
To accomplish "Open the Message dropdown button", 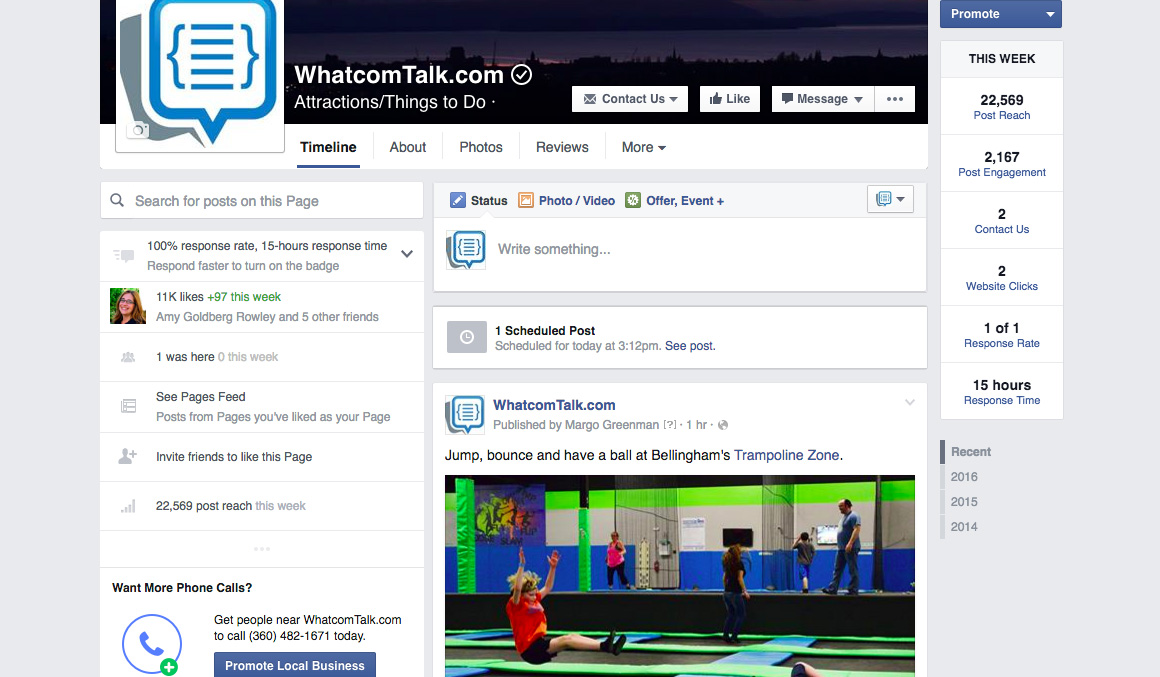I will [823, 99].
